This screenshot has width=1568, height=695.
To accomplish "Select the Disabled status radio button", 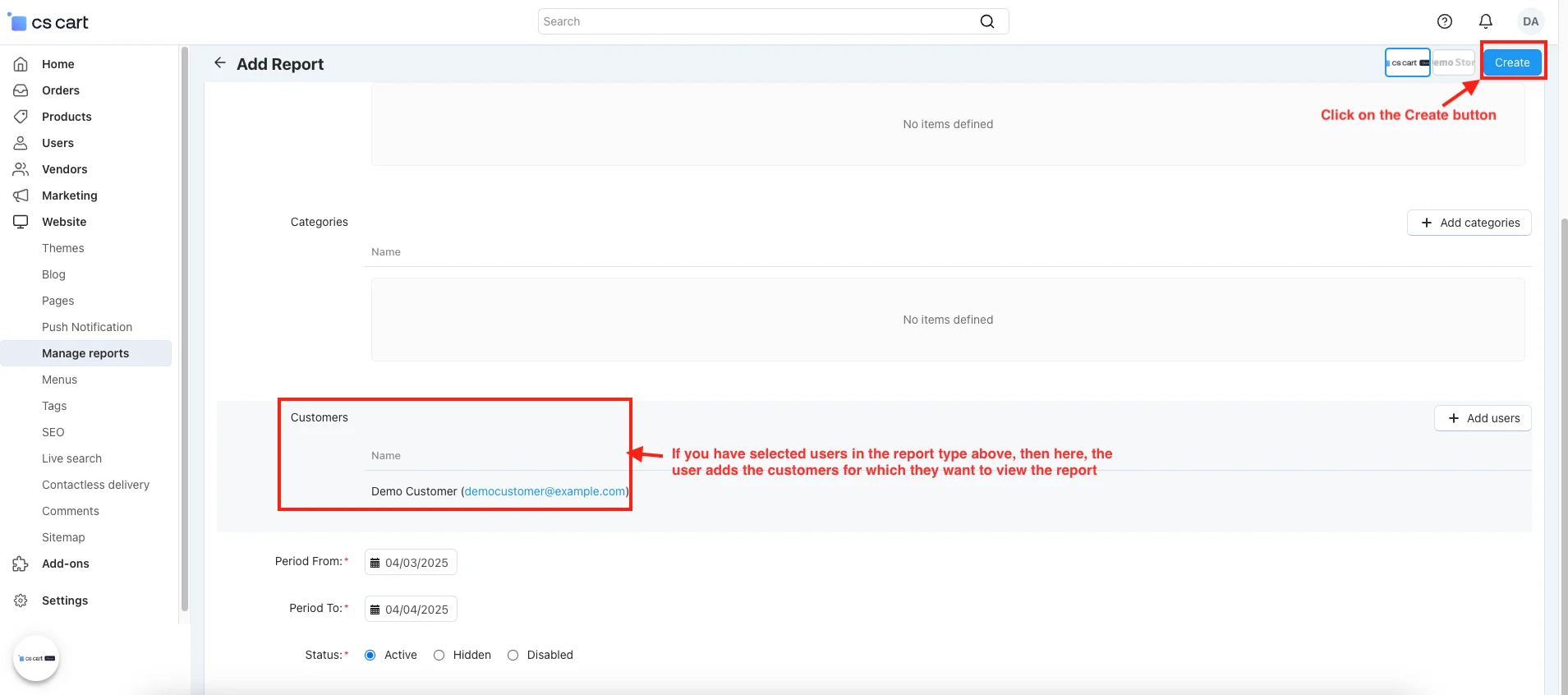I will (x=513, y=656).
